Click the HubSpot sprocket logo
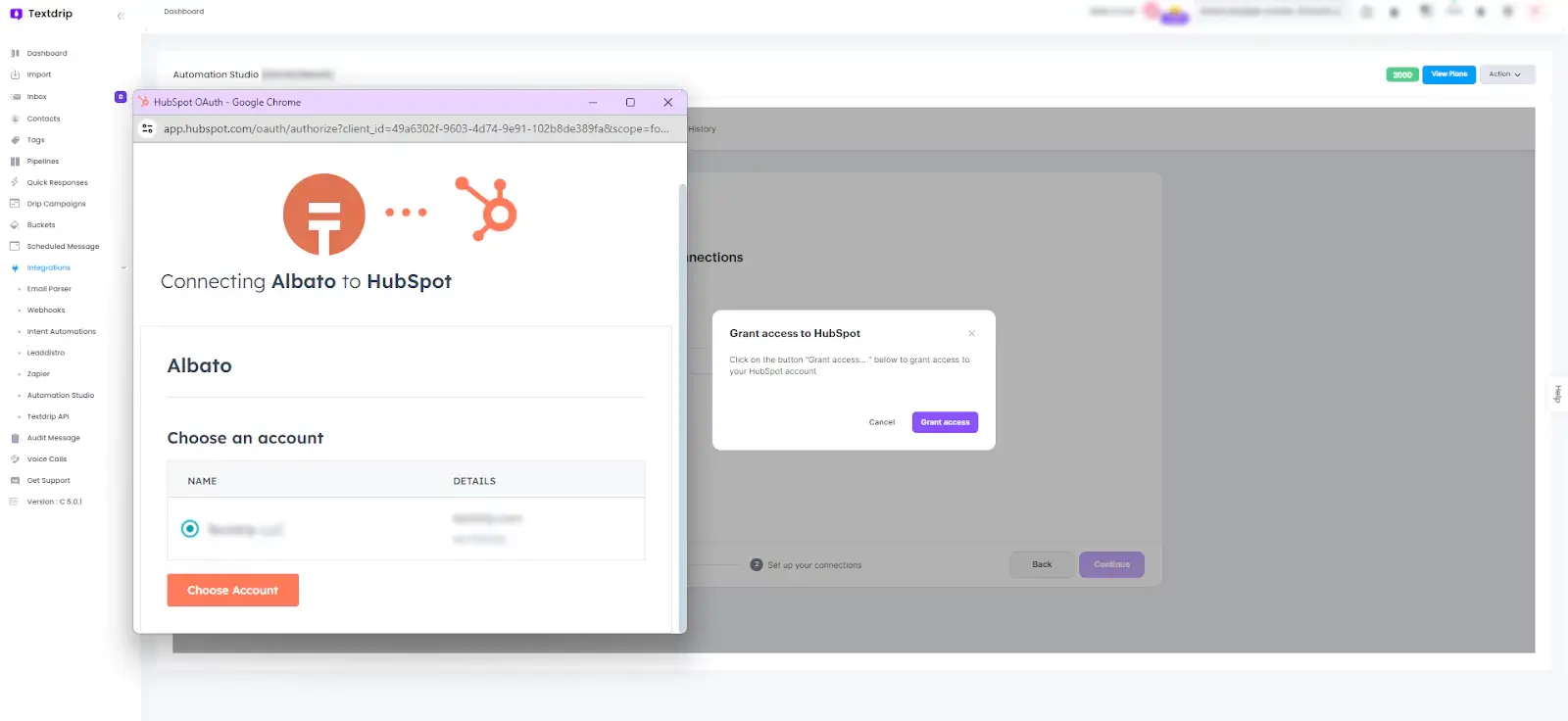 click(x=486, y=209)
